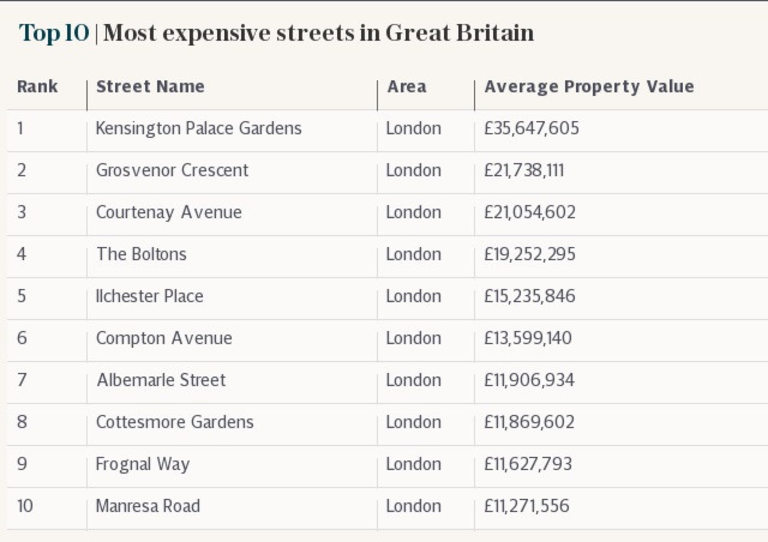768x542 pixels.
Task: Click the Cottesmore Gardens entry
Action: (175, 423)
